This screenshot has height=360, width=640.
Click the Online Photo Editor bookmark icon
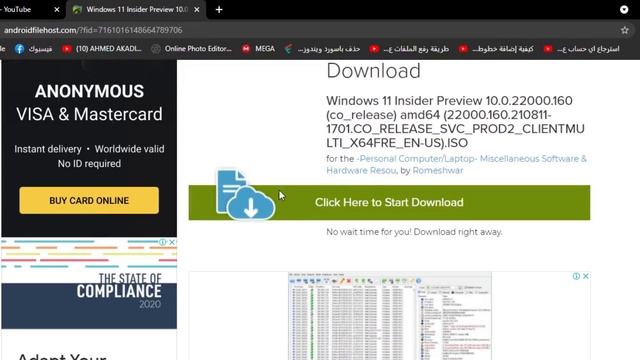click(x=156, y=49)
